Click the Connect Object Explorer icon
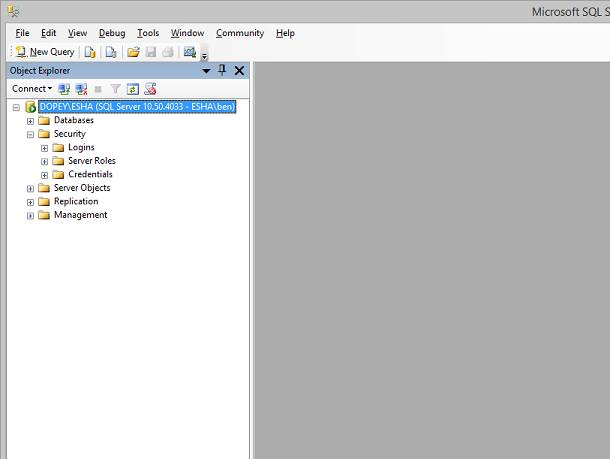610x459 pixels. pos(64,89)
